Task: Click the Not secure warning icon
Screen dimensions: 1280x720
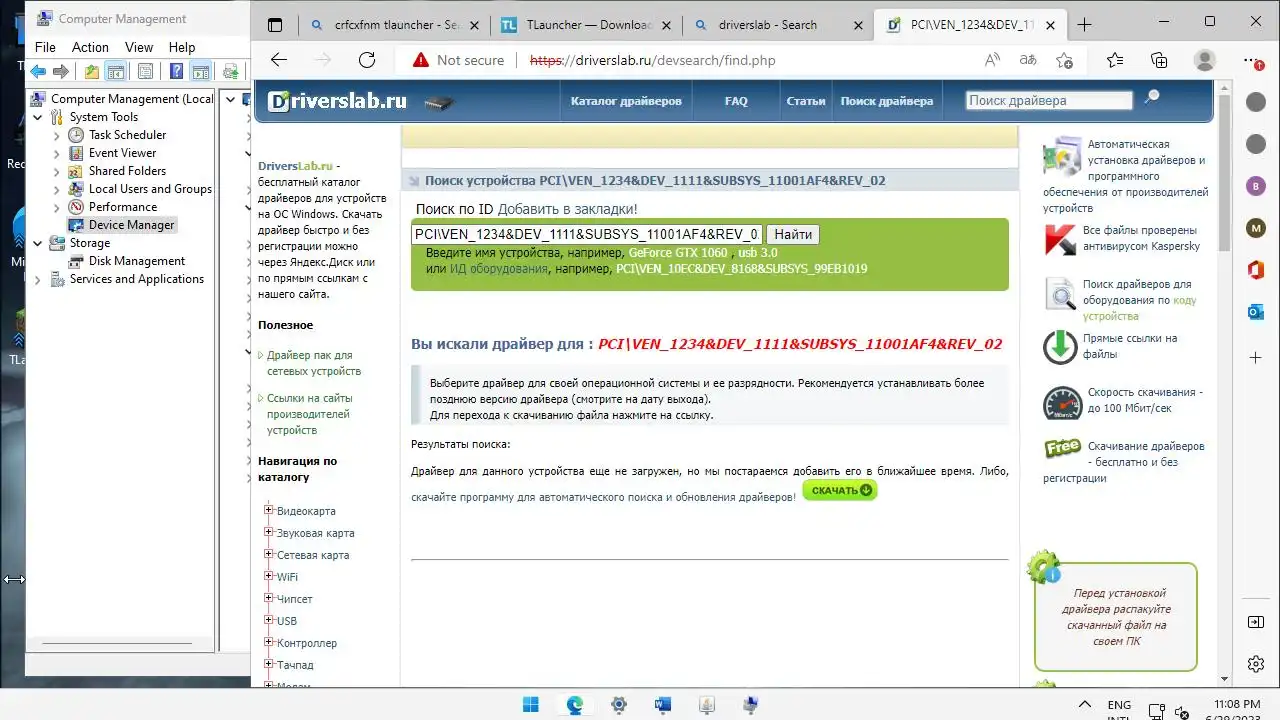Action: (421, 60)
